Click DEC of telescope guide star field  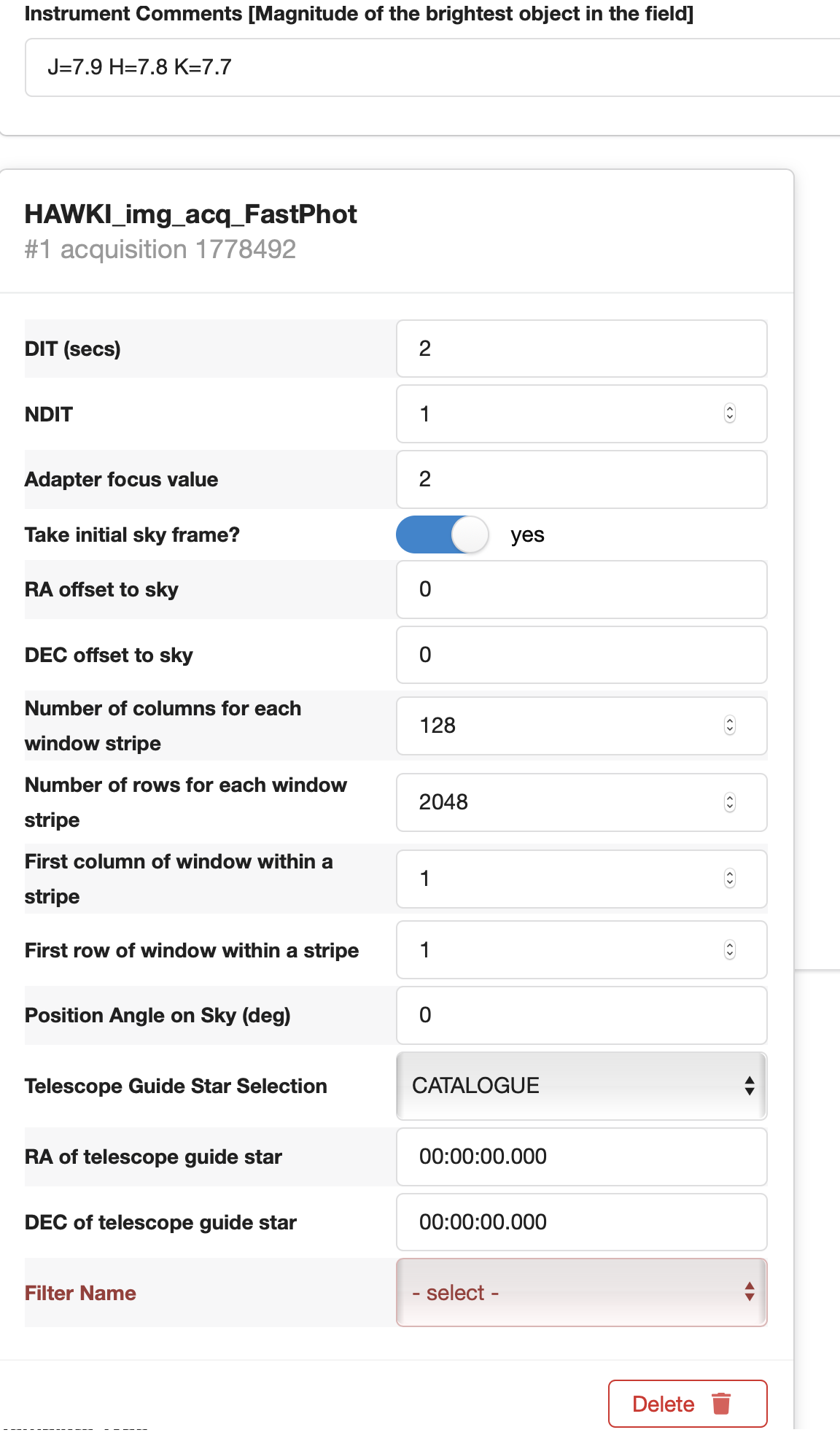click(x=581, y=1222)
